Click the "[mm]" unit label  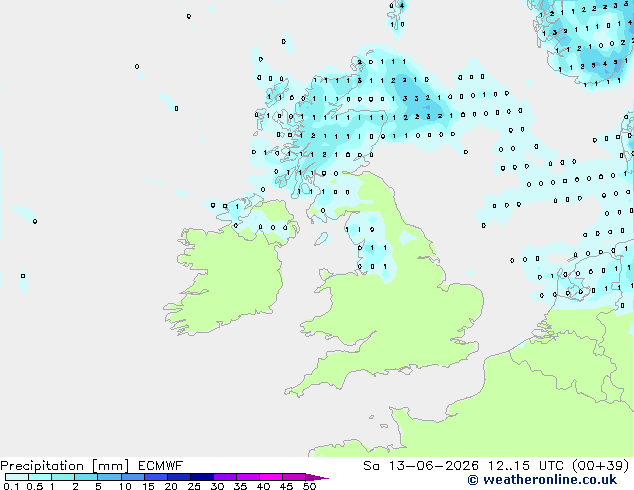(111, 466)
